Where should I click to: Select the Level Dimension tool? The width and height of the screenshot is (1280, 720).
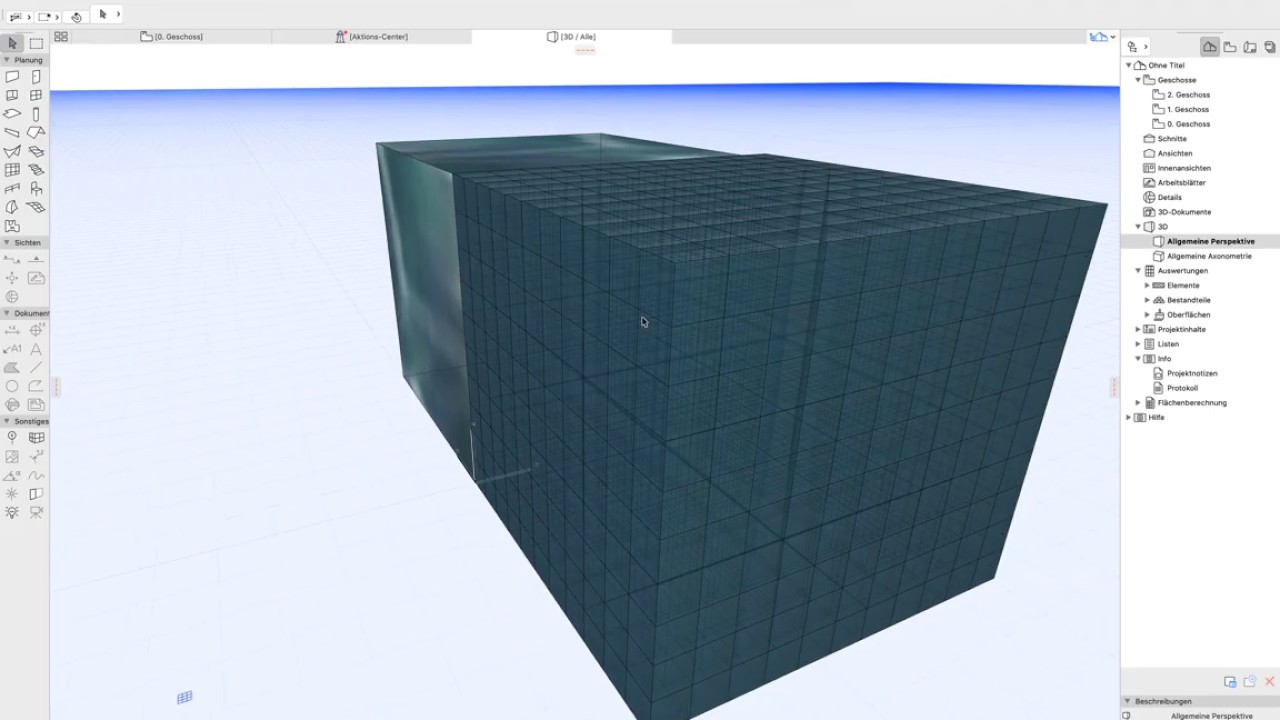(36, 330)
